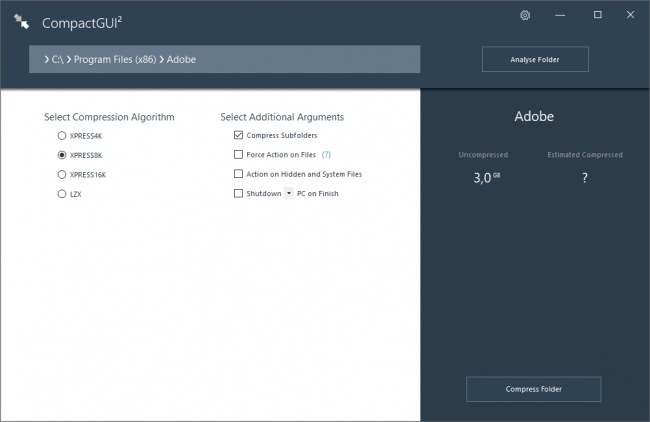
Task: Enable Shutdown PC on Finish
Action: pyautogui.click(x=238, y=193)
